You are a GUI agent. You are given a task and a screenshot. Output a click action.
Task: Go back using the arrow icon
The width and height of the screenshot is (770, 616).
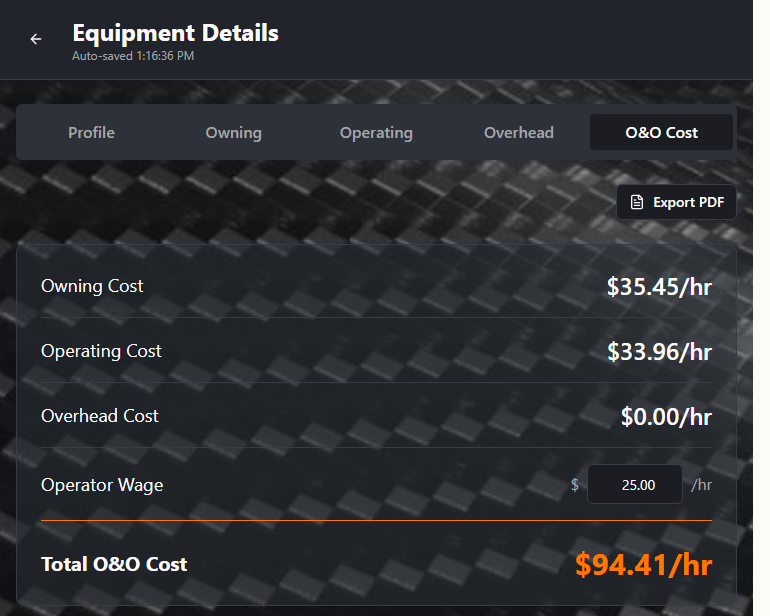point(35,39)
